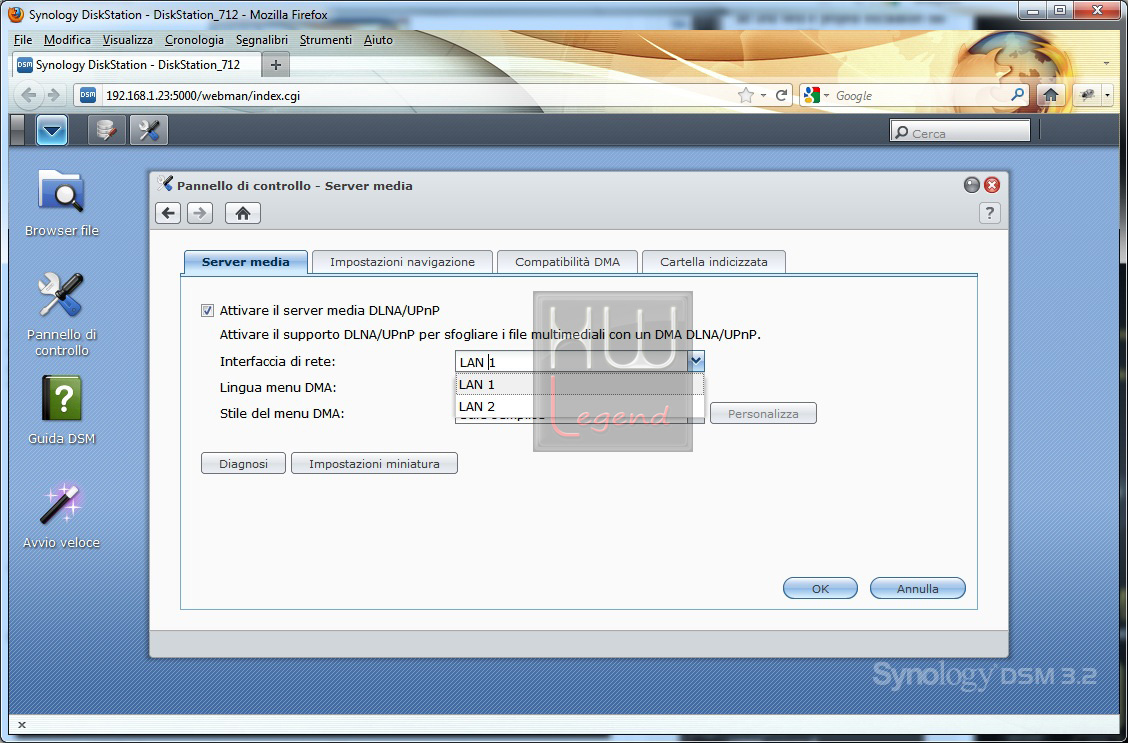The image size is (1128, 743).
Task: Reload the page in Firefox
Action: (781, 95)
